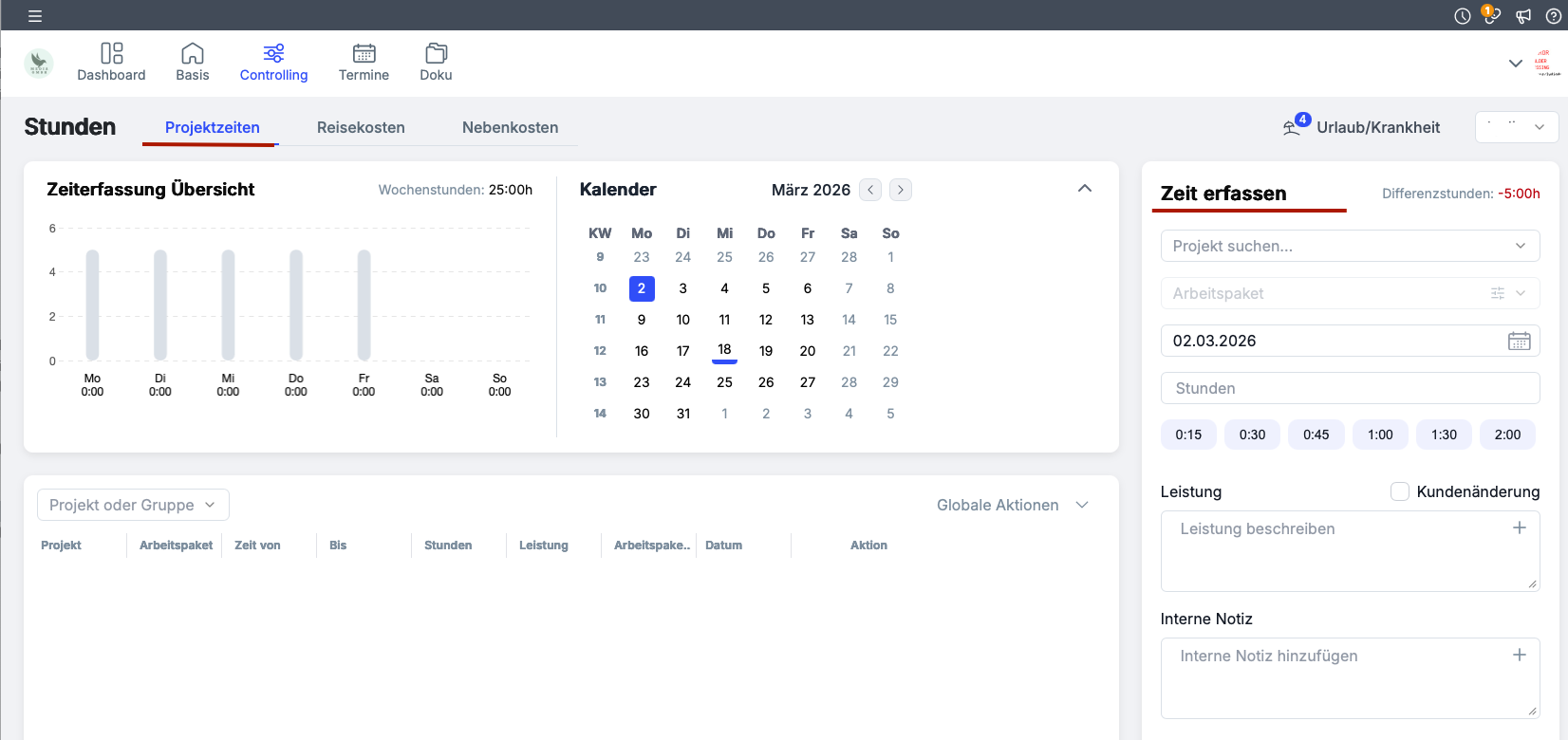Open the Dashboard icon

pos(111,53)
